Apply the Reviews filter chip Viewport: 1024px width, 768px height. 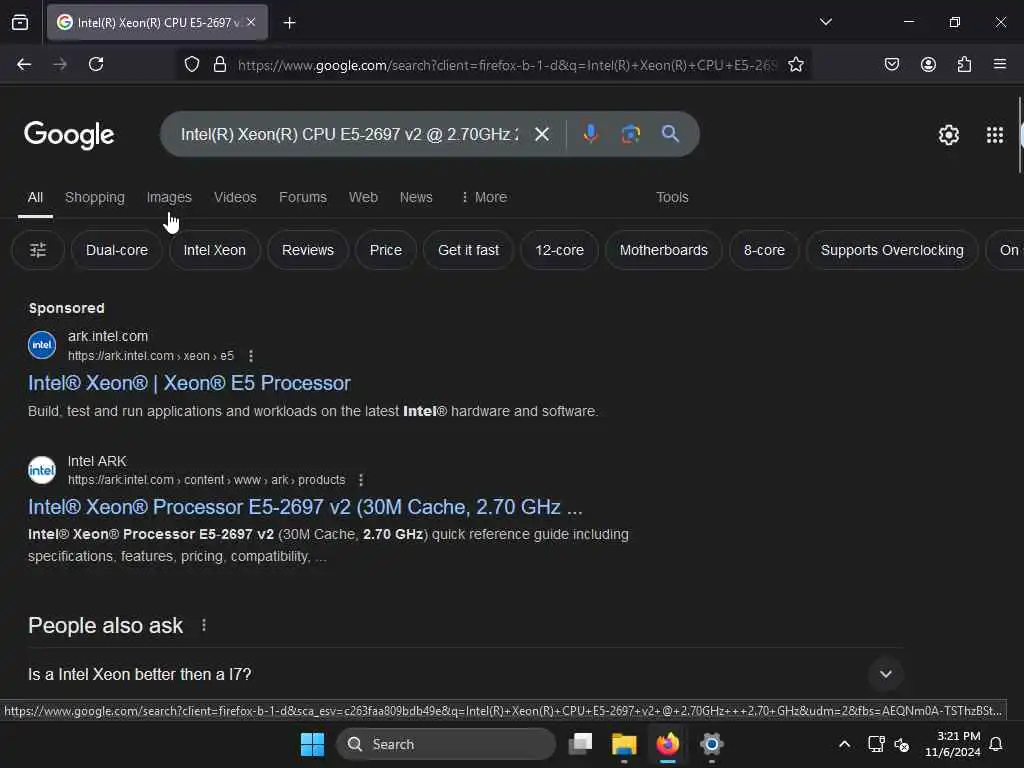308,250
